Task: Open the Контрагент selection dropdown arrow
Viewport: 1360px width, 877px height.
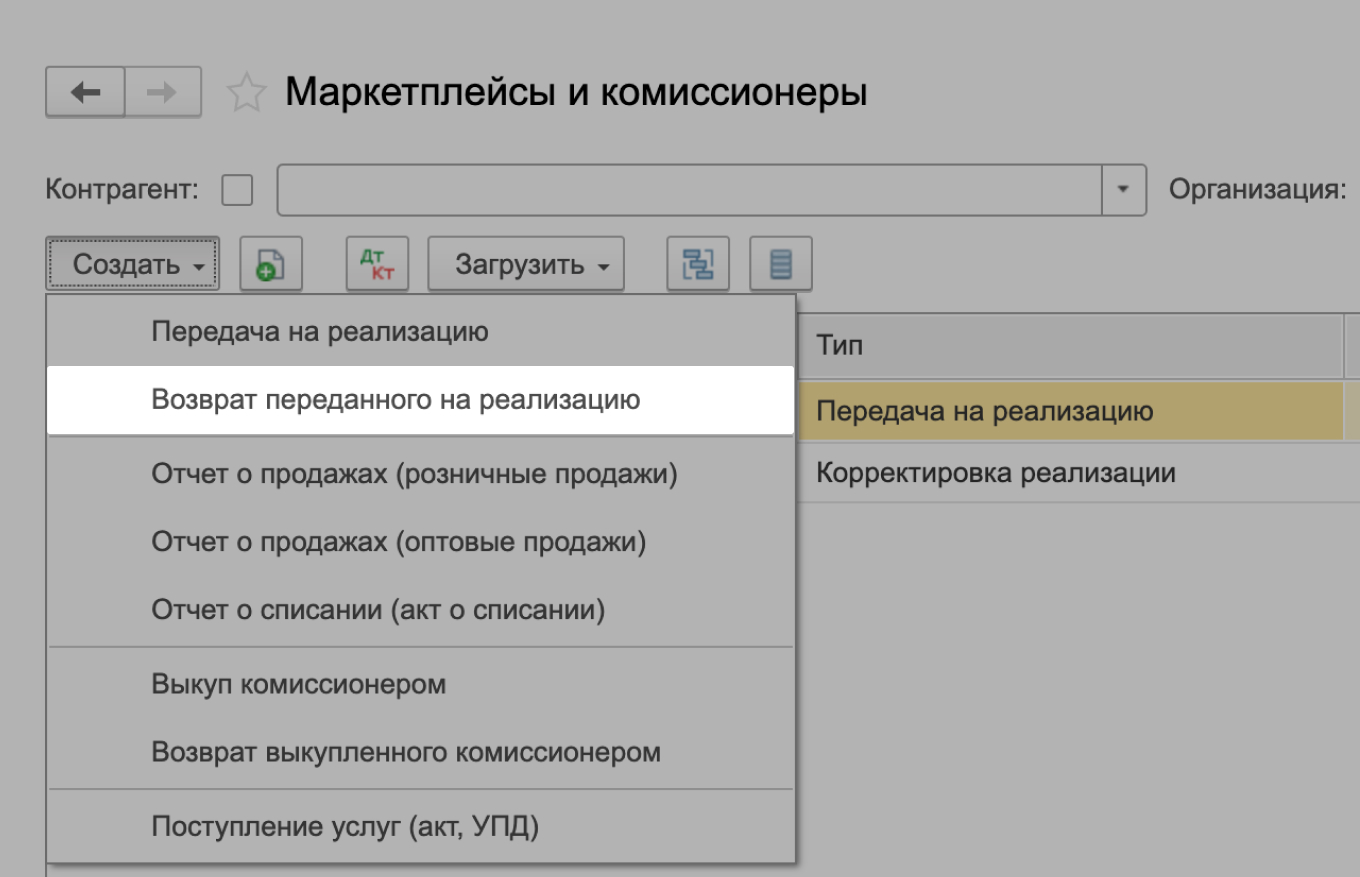Action: pyautogui.click(x=1122, y=189)
